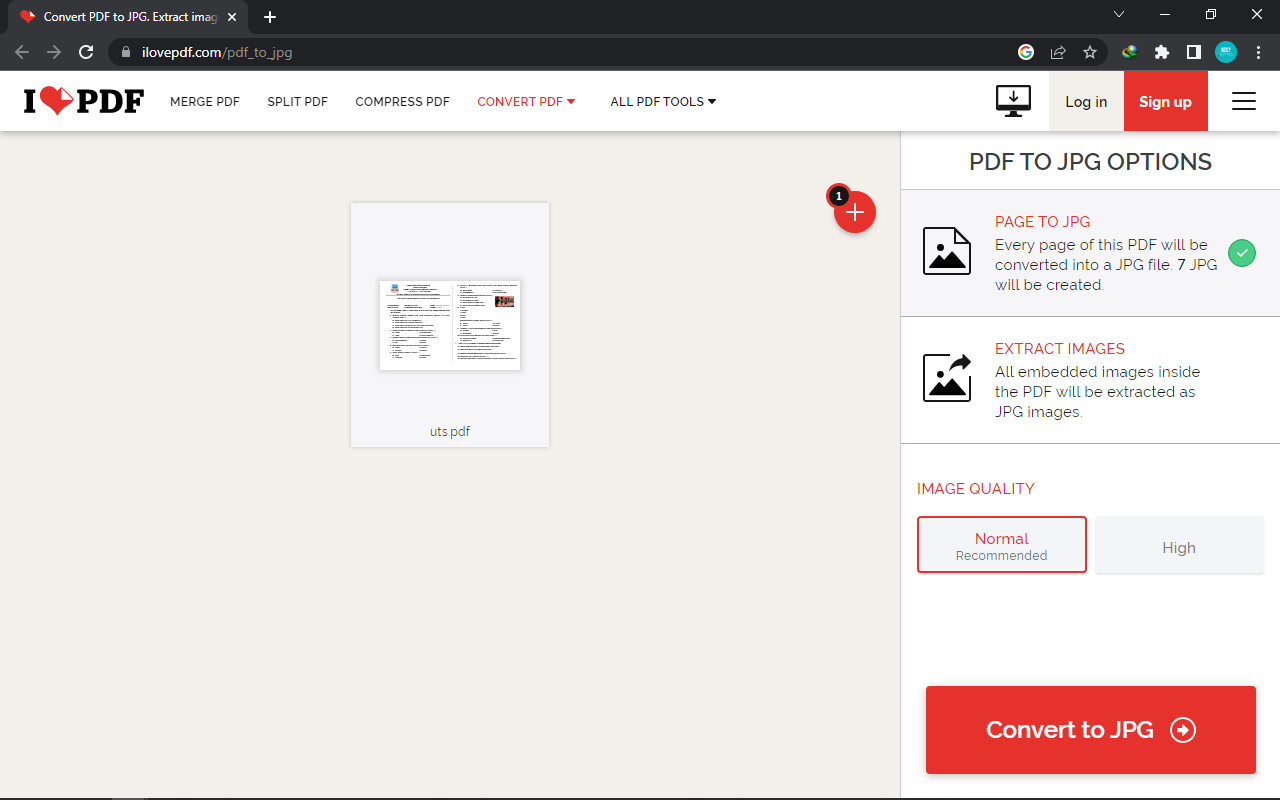Click the iLovePDF logo

[84, 101]
